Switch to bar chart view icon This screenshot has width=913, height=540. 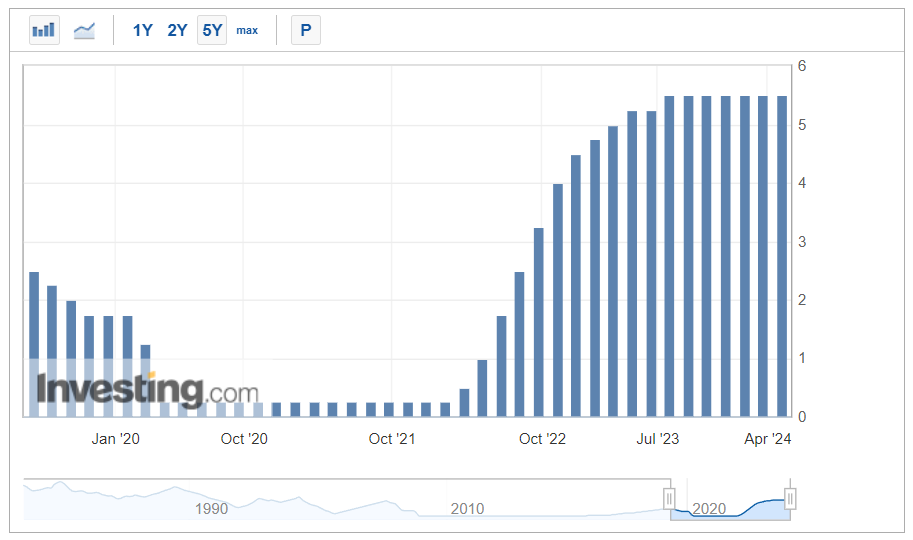[44, 30]
